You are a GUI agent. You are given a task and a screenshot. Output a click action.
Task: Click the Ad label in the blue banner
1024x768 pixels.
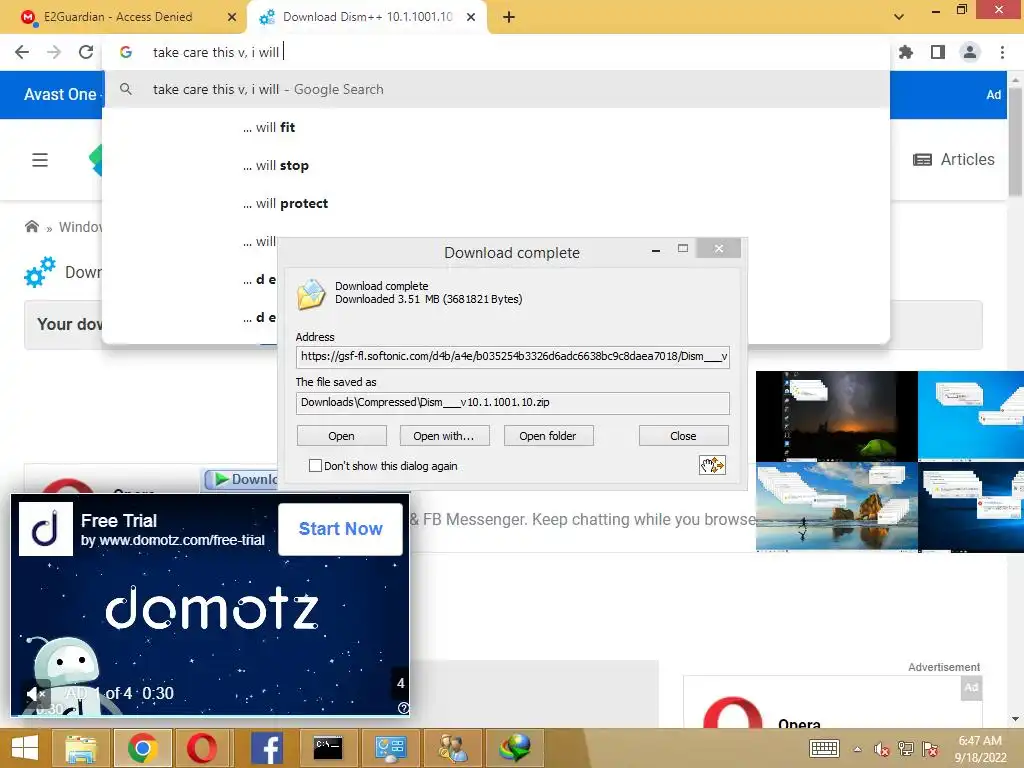click(x=993, y=95)
